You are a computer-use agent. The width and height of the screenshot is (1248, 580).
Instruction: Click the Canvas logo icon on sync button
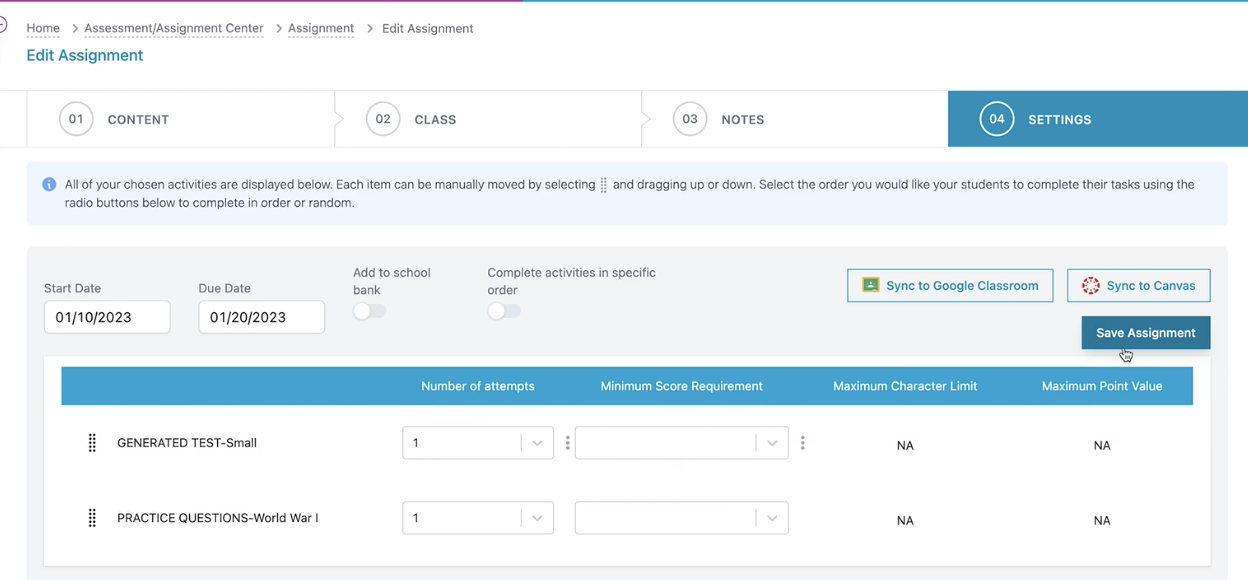pos(1091,285)
